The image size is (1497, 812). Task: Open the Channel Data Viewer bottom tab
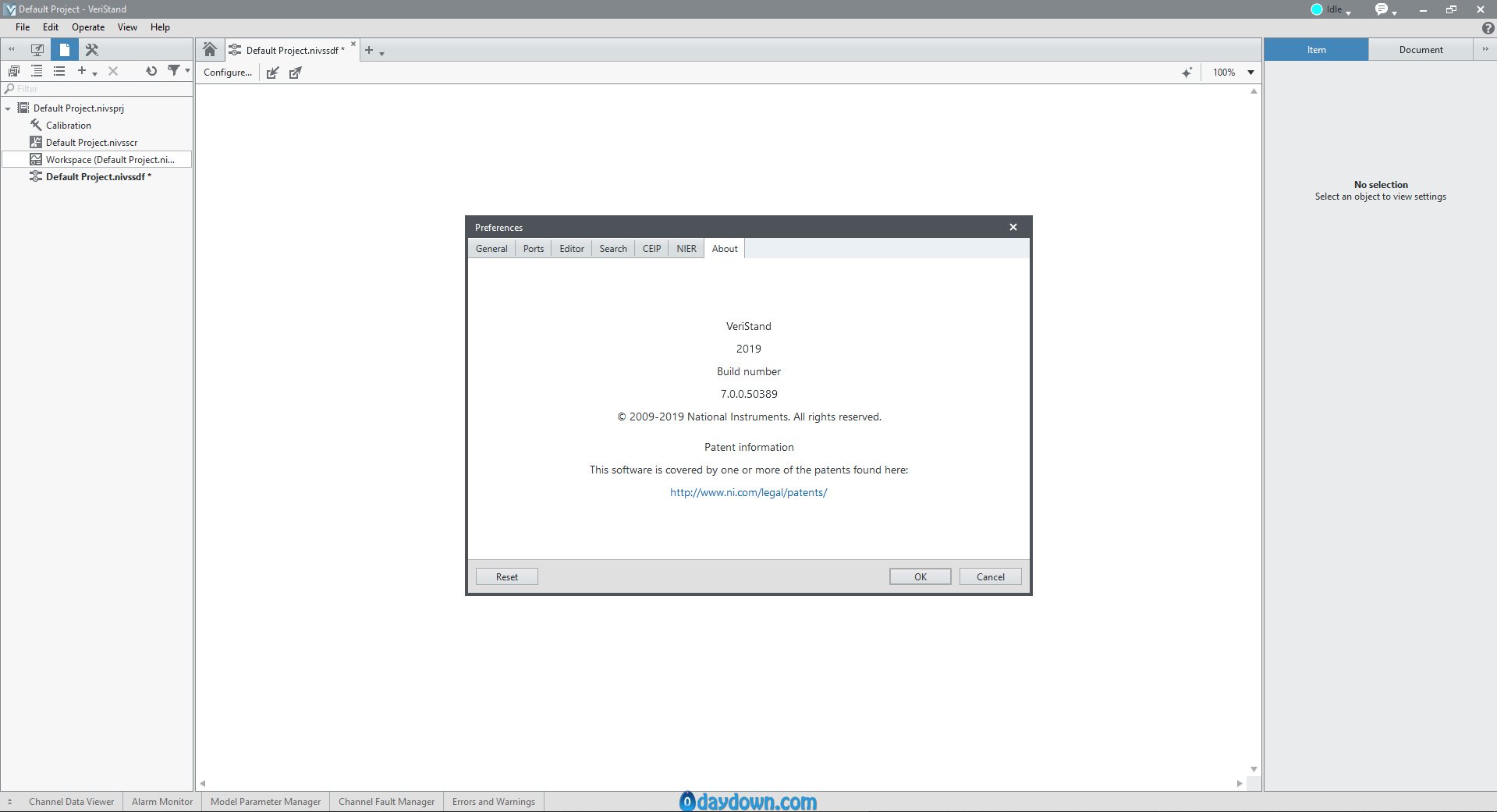pyautogui.click(x=72, y=802)
